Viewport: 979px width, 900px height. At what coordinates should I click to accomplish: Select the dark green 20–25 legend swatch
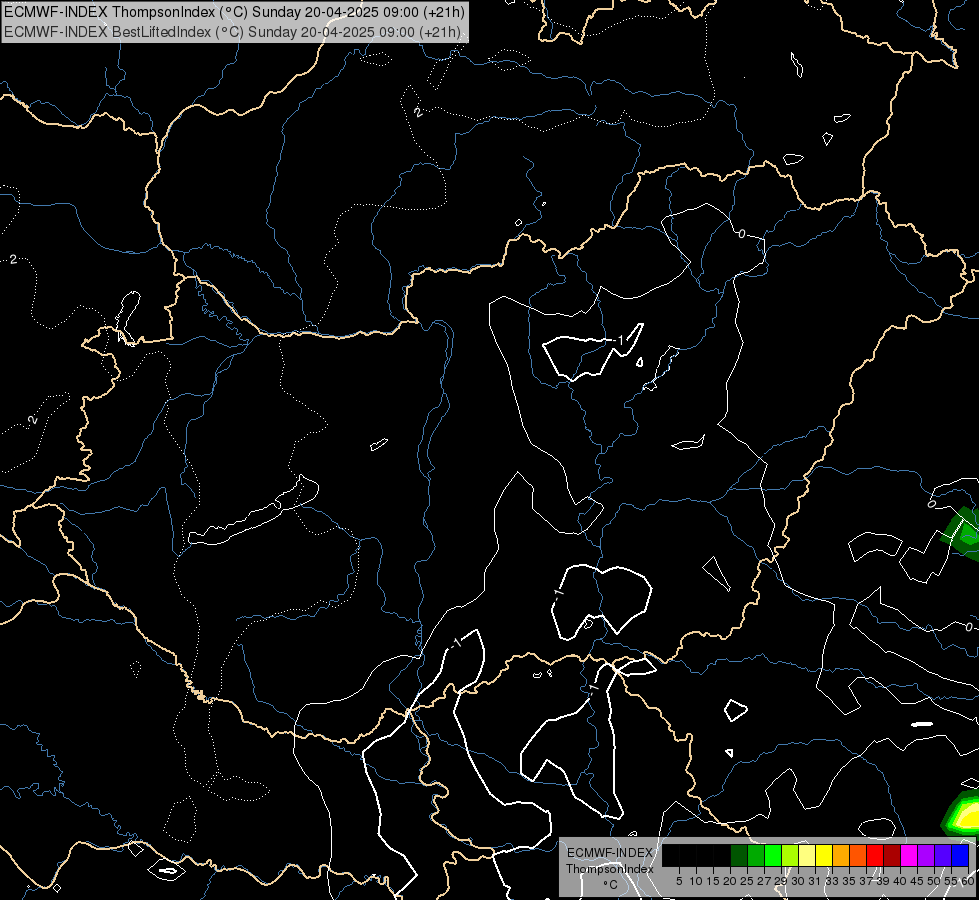[x=739, y=855]
